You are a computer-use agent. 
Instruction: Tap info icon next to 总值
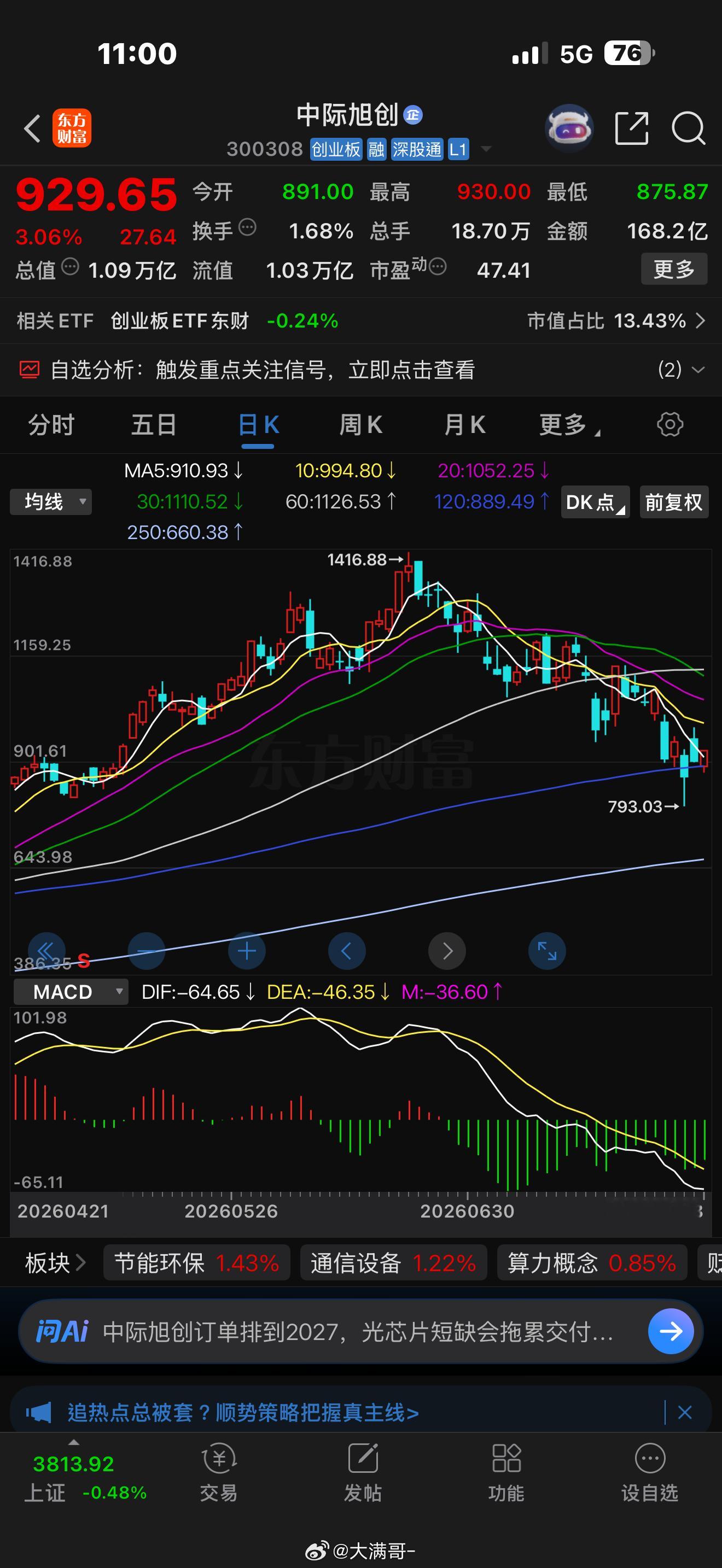(71, 267)
